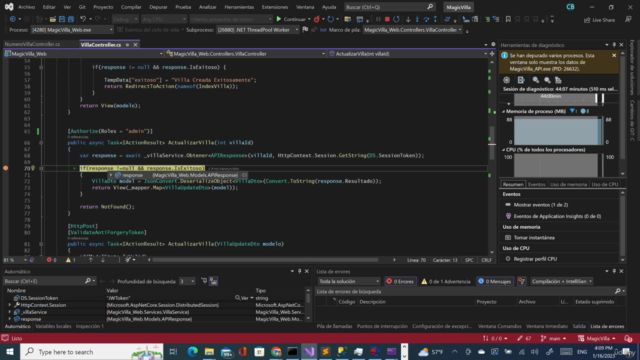Click the Save file toolbar icon

pos(62,19)
